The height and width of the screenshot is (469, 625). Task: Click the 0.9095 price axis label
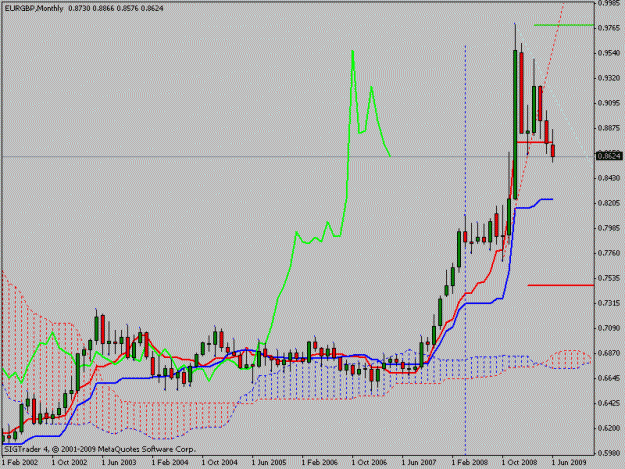(x=609, y=103)
